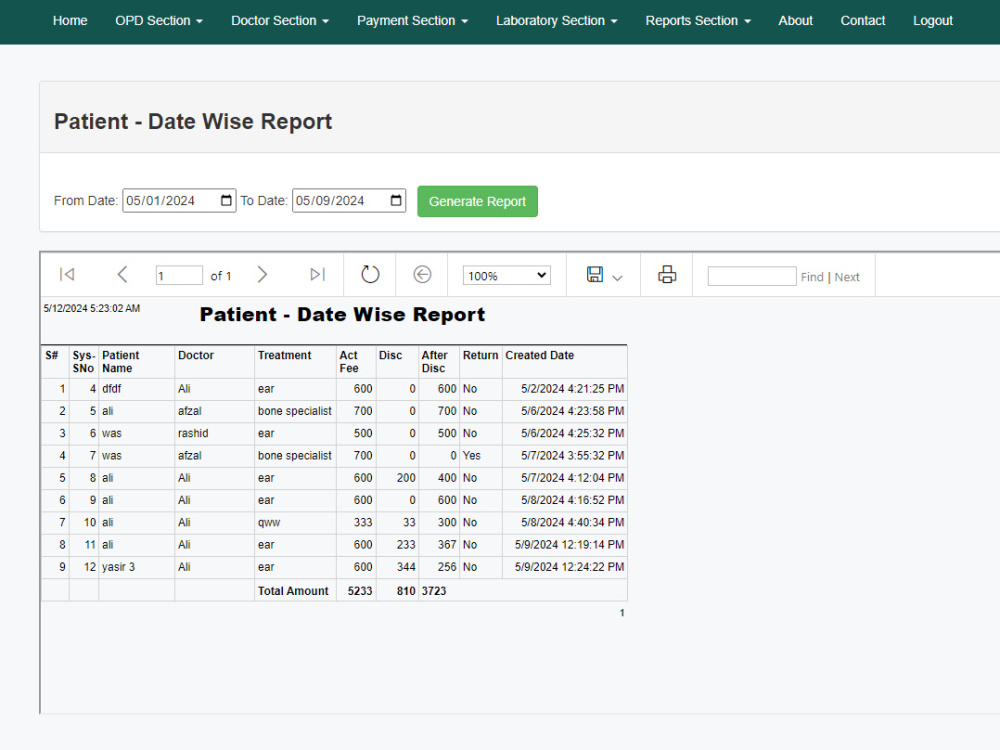Screen dimensions: 1000x750
Task: Click report timestamp 5/12/2024 5:23:02 AM
Action: 92,308
